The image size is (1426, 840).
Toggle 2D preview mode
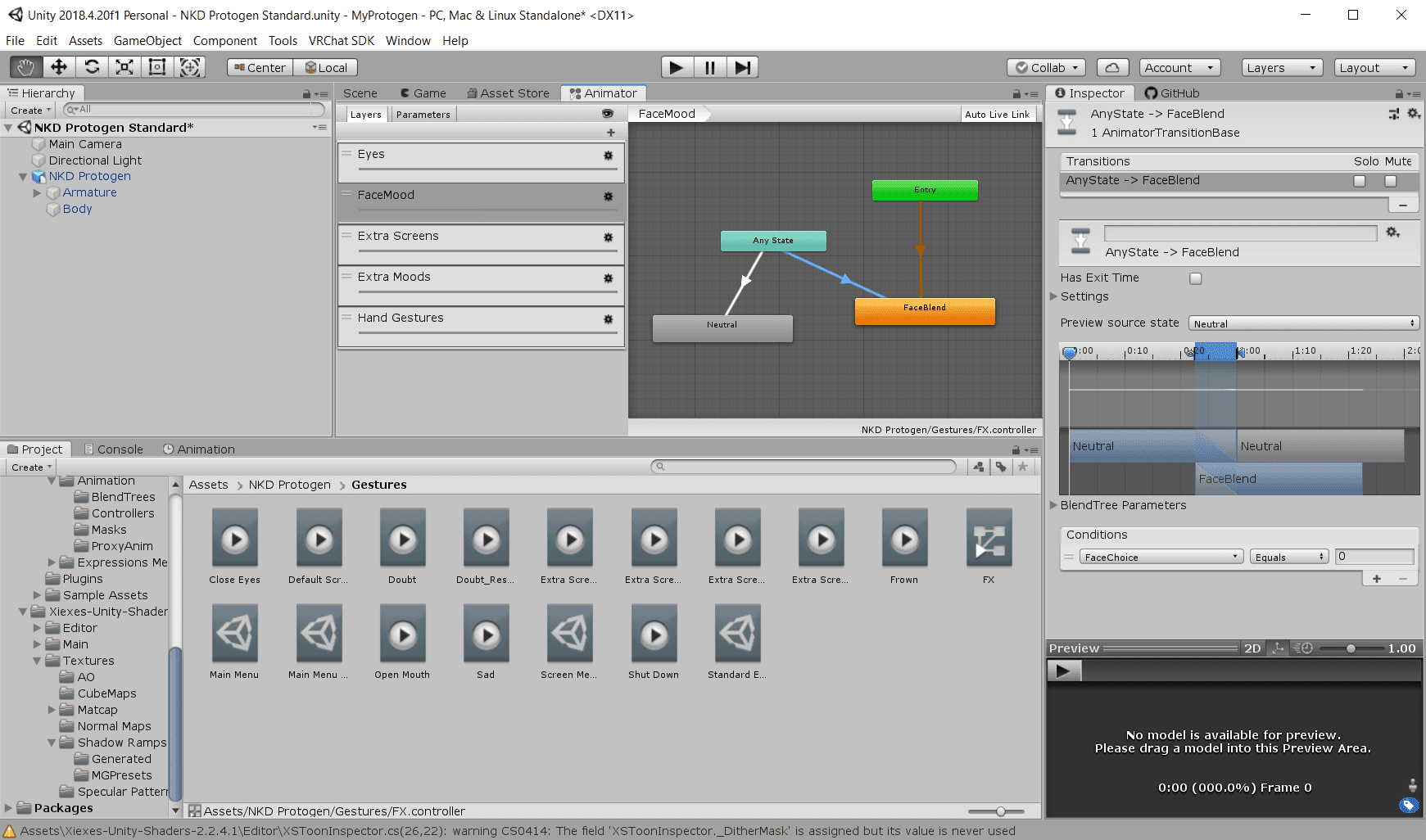pyautogui.click(x=1252, y=648)
